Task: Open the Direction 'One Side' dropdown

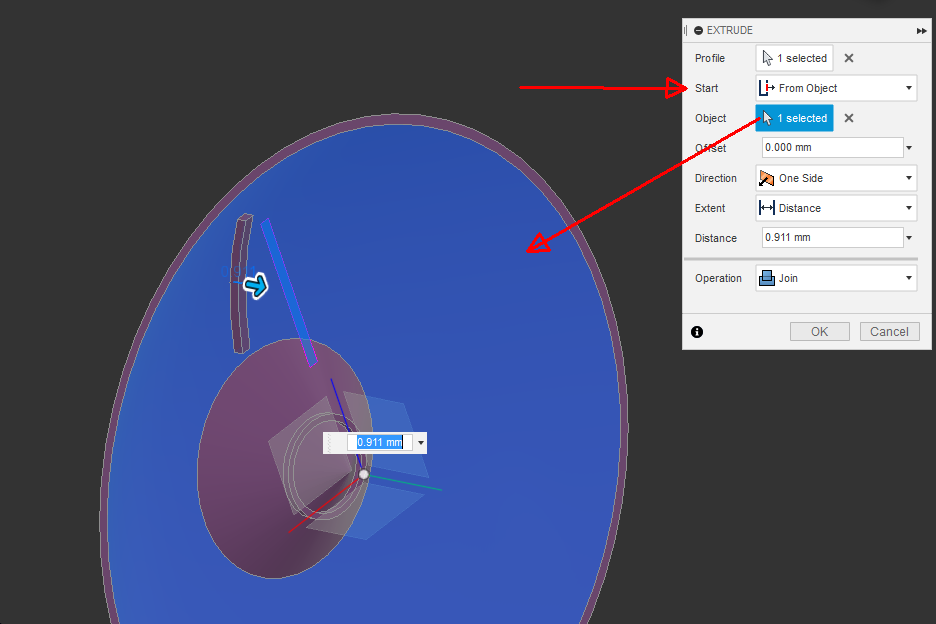Action: point(836,178)
